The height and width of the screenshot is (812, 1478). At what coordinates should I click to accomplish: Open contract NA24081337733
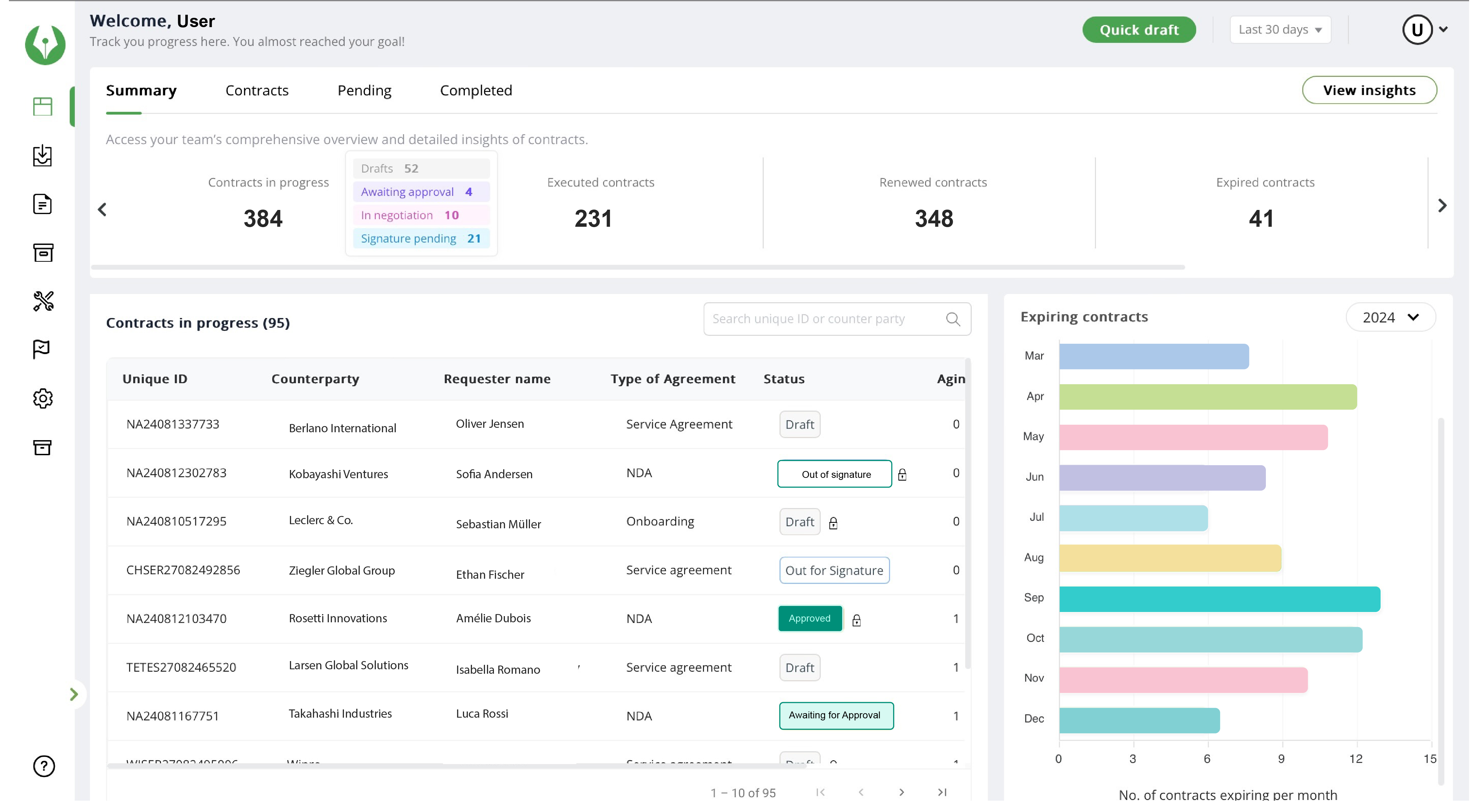pos(173,424)
